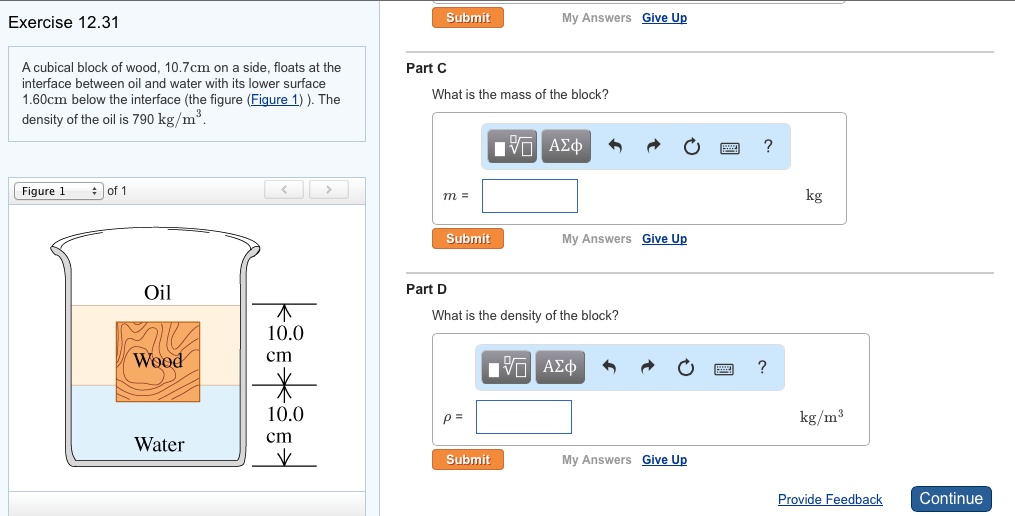Click the mass answer input field
Image resolution: width=1015 pixels, height=516 pixels.
pos(530,196)
